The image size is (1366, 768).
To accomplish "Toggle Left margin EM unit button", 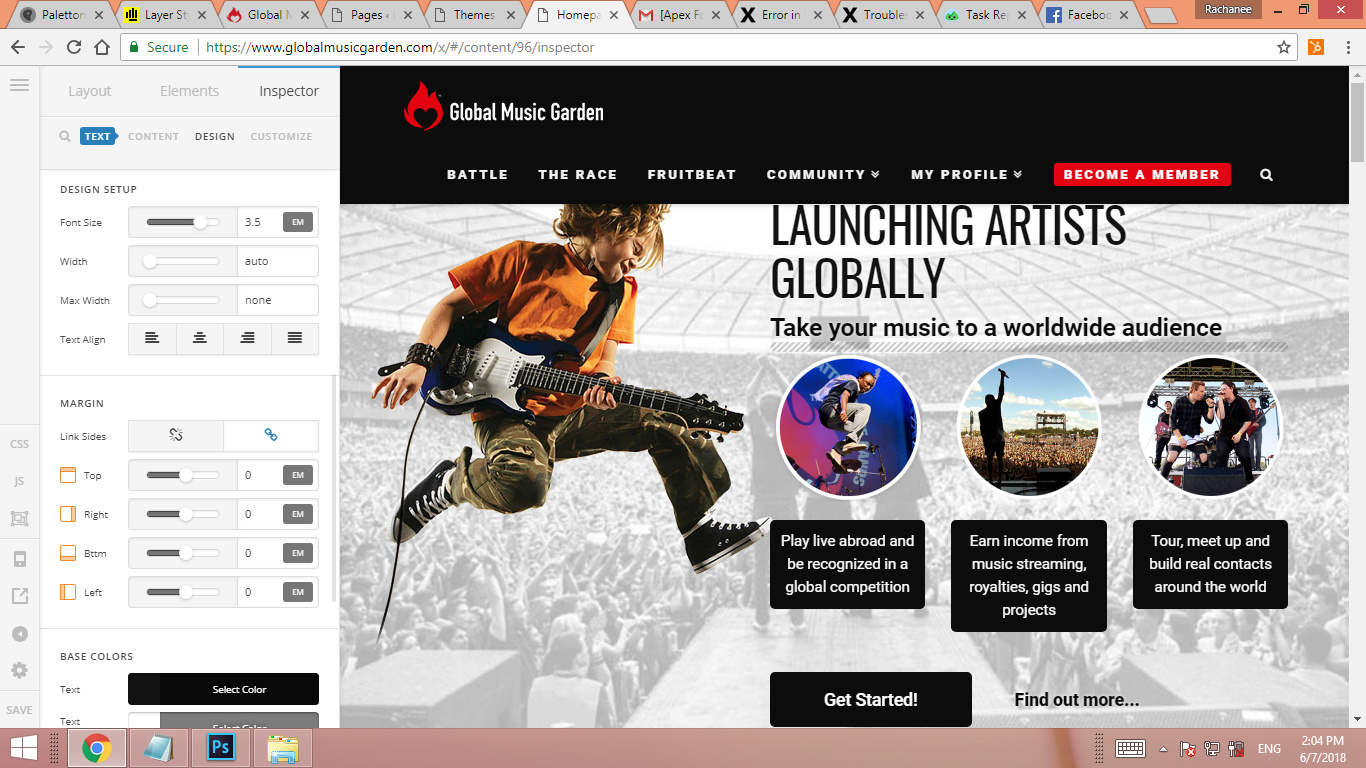I will point(297,592).
